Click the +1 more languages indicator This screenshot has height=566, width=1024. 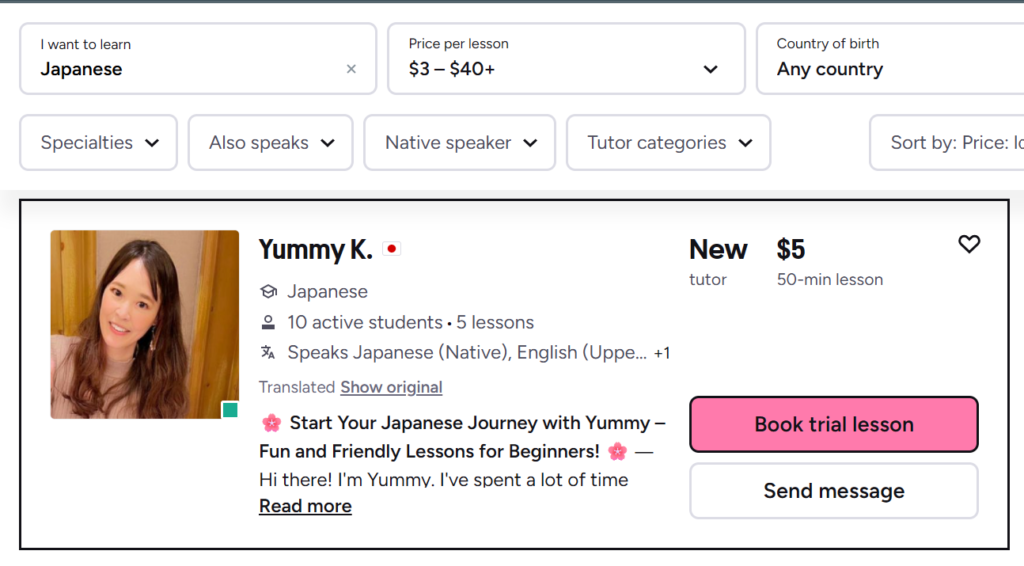[661, 353]
